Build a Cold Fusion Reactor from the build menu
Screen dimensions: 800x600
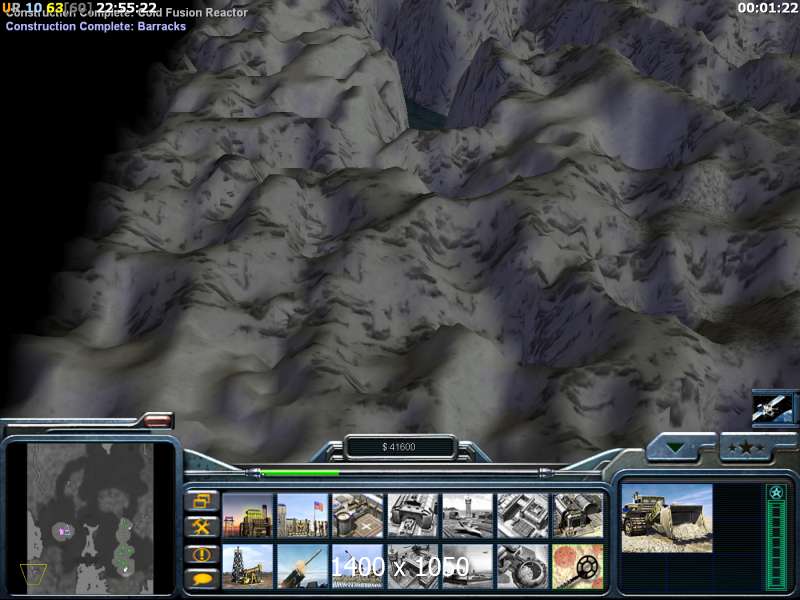pos(247,515)
